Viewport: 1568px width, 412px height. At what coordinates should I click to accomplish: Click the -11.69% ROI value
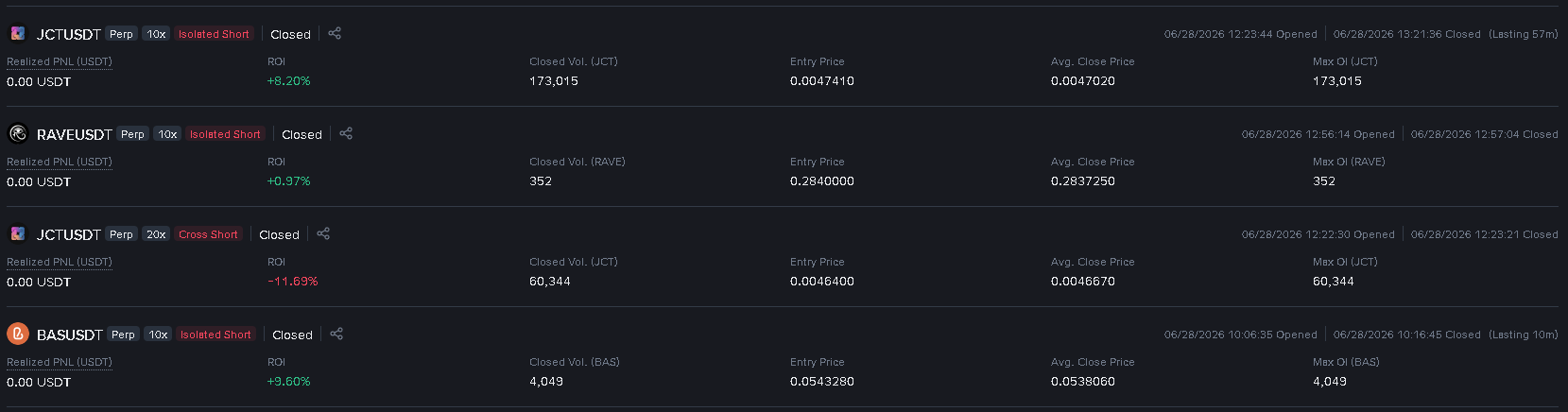pos(293,282)
